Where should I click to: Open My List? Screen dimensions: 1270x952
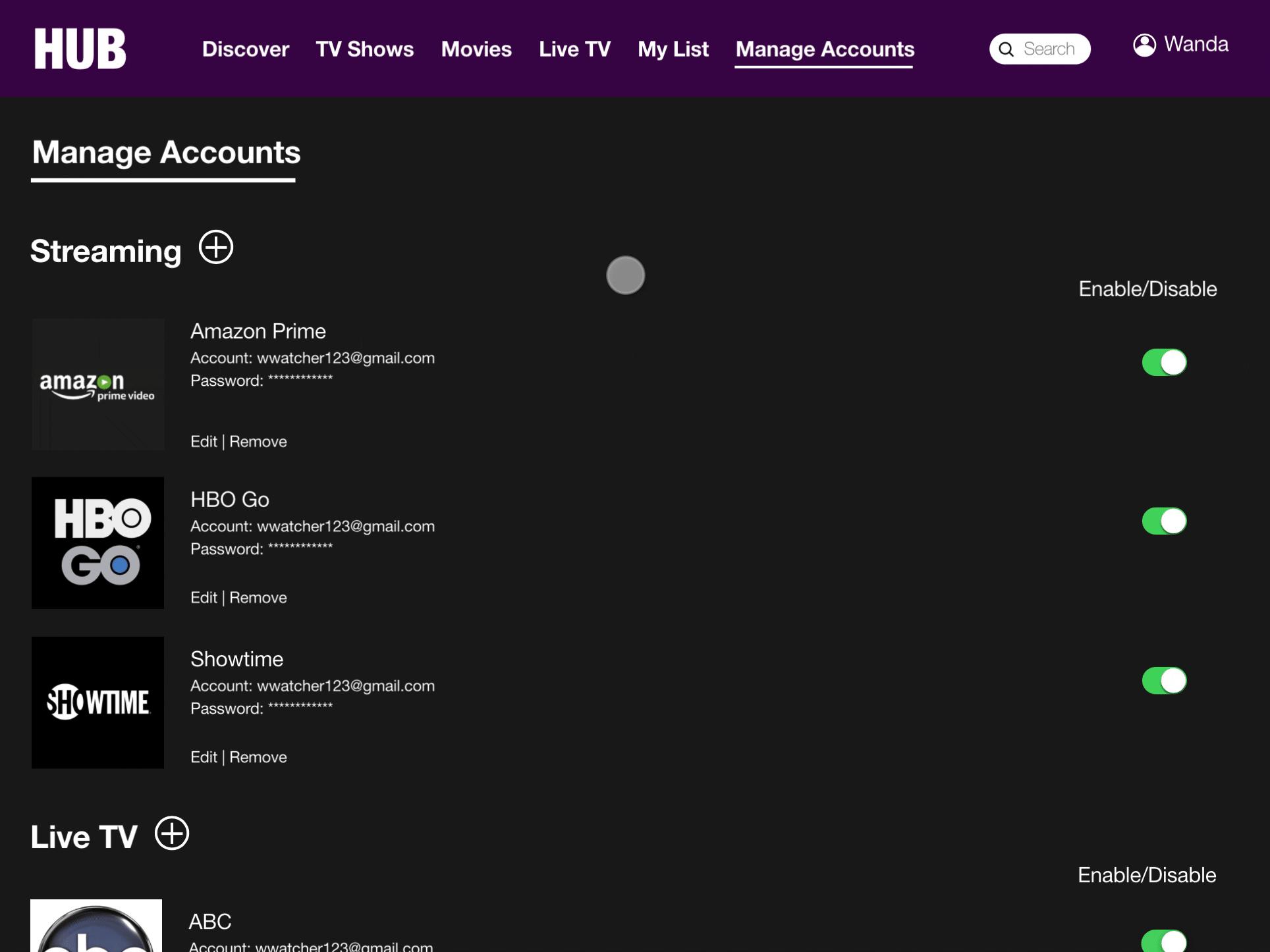point(673,49)
